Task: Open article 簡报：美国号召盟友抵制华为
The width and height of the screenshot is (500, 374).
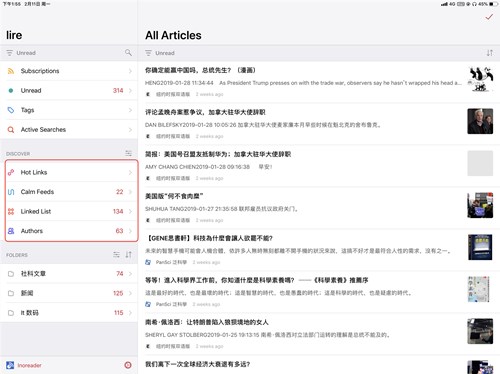Action: (x=319, y=166)
